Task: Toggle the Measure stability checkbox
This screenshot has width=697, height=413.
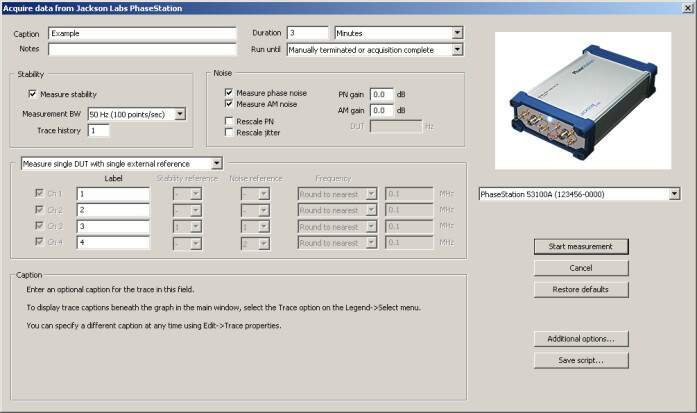Action: point(33,95)
